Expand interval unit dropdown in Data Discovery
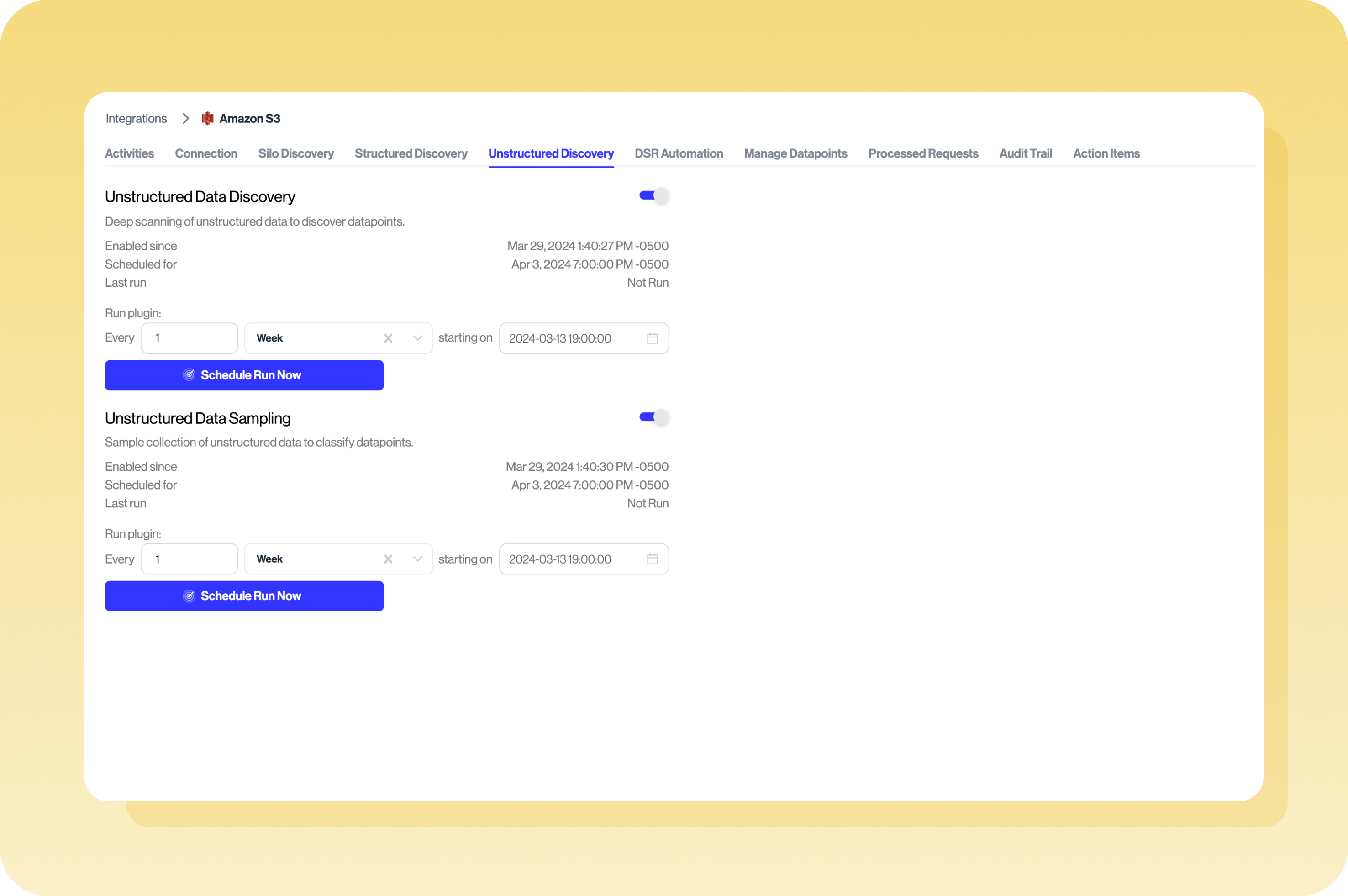The height and width of the screenshot is (896, 1348). pos(418,338)
